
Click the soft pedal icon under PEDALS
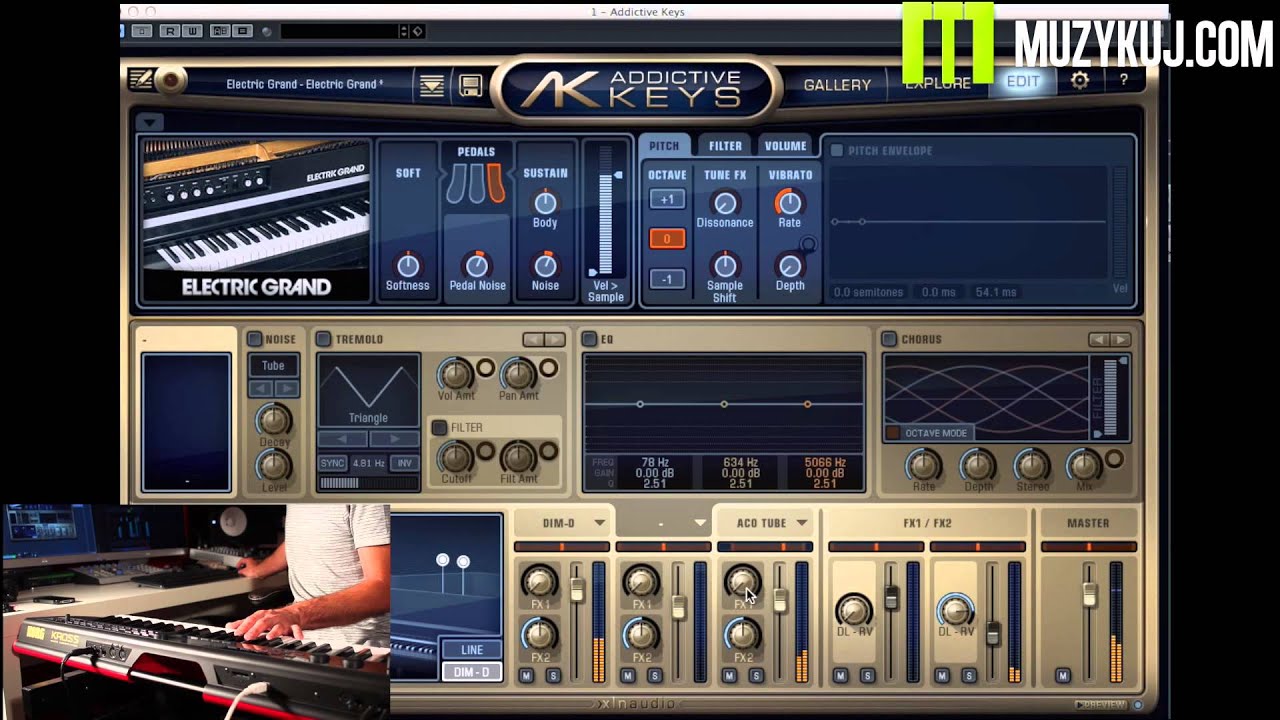pyautogui.click(x=458, y=184)
